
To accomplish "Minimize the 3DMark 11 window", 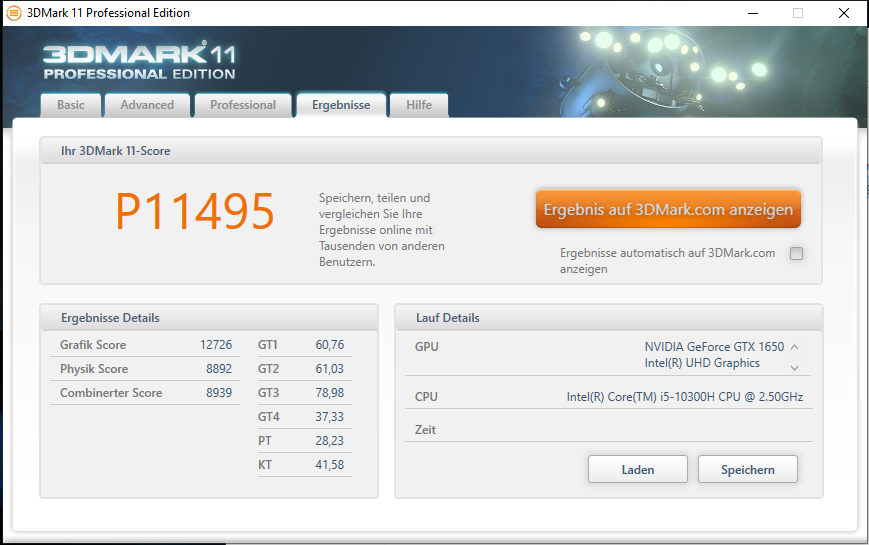I will (x=753, y=13).
